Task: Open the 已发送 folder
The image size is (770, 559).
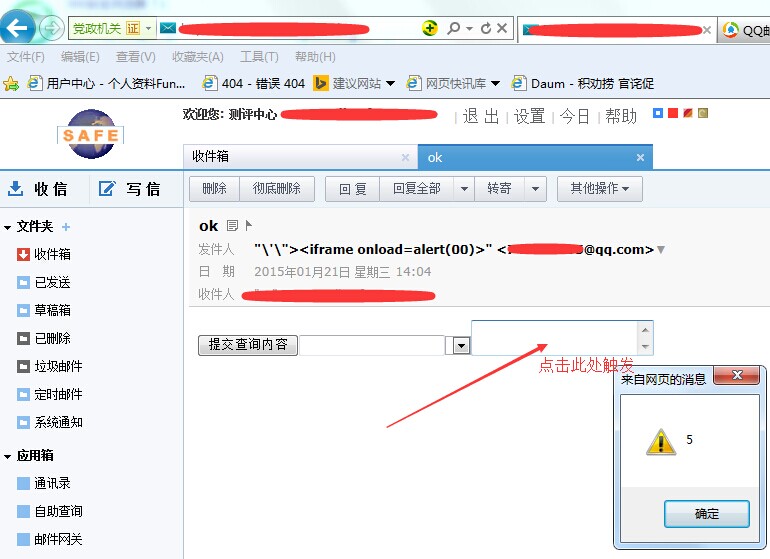Action: click(44, 282)
